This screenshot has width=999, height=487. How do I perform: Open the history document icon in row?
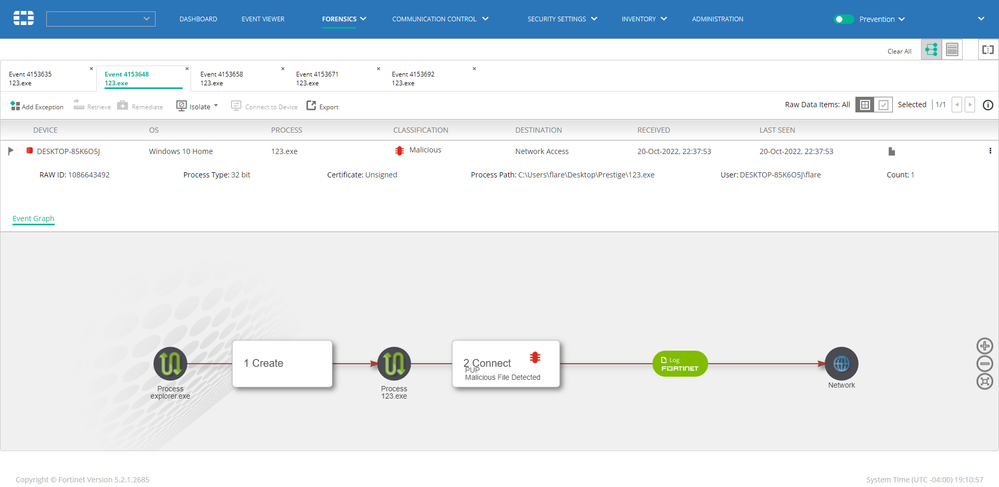tap(891, 151)
